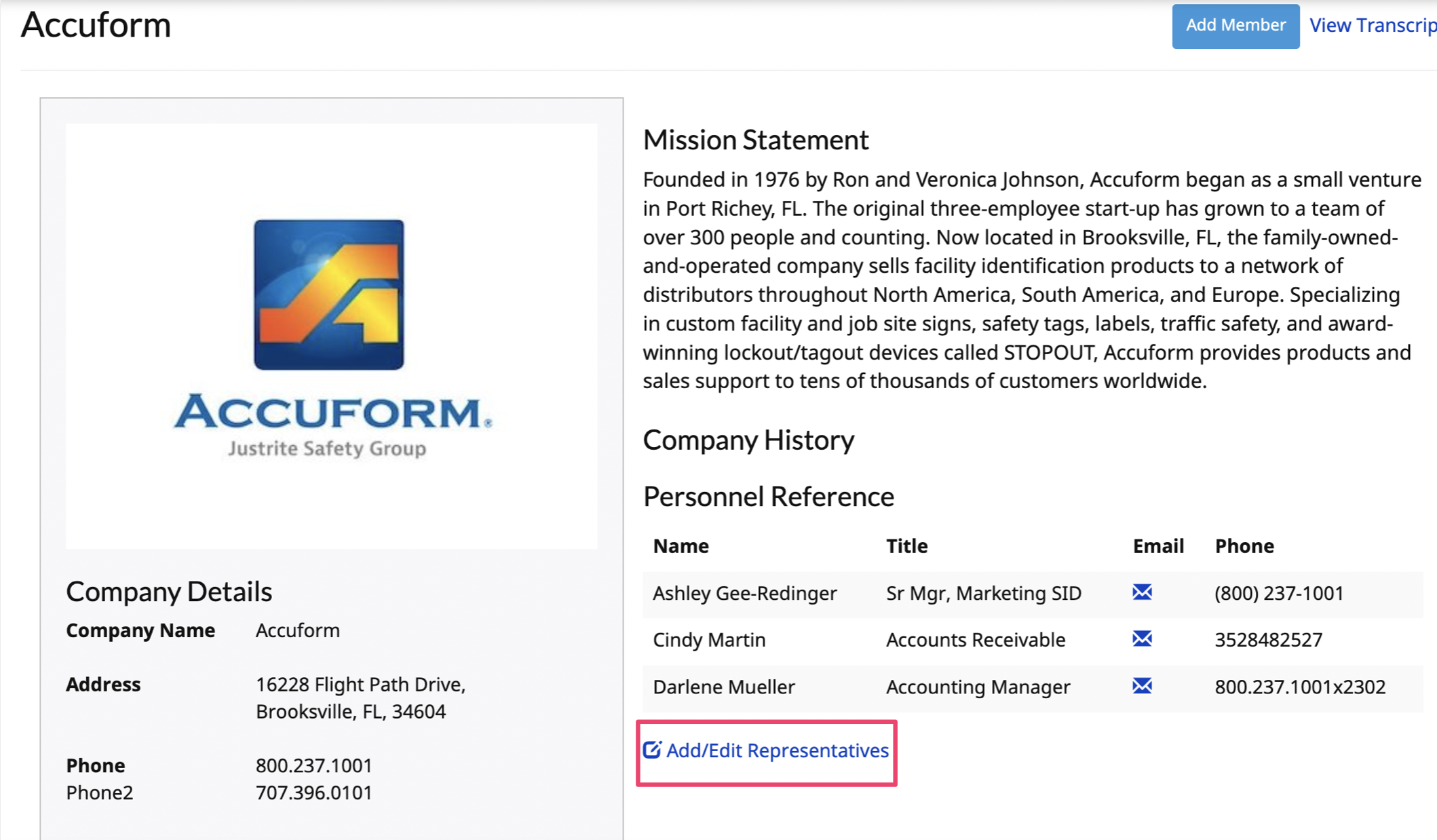This screenshot has height=840, width=1437.
Task: Click phone number 3528482527
Action: [1268, 640]
